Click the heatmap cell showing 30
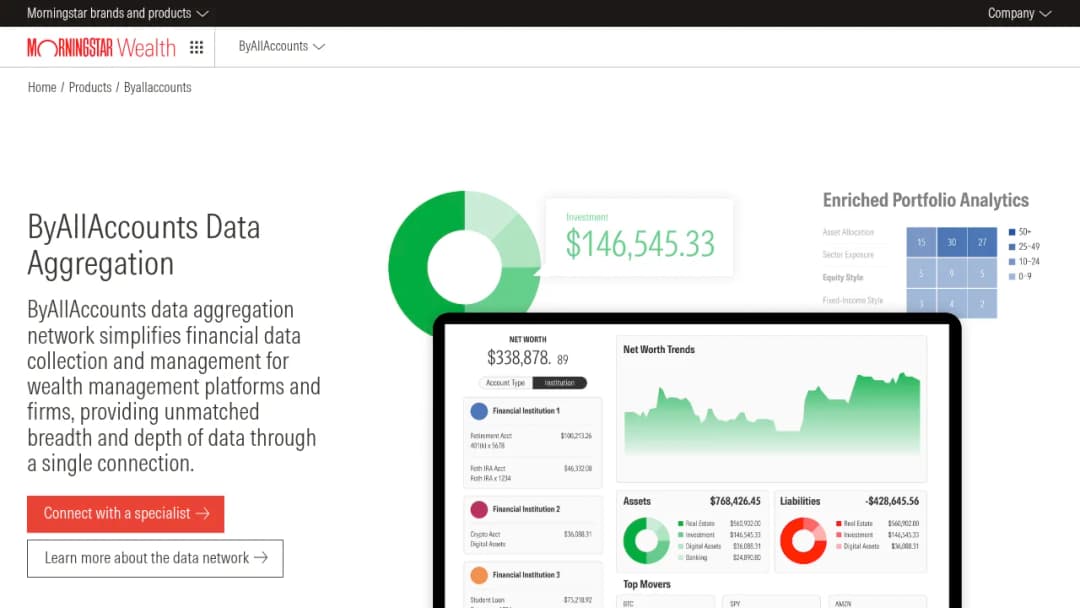1080x608 pixels. tap(951, 242)
